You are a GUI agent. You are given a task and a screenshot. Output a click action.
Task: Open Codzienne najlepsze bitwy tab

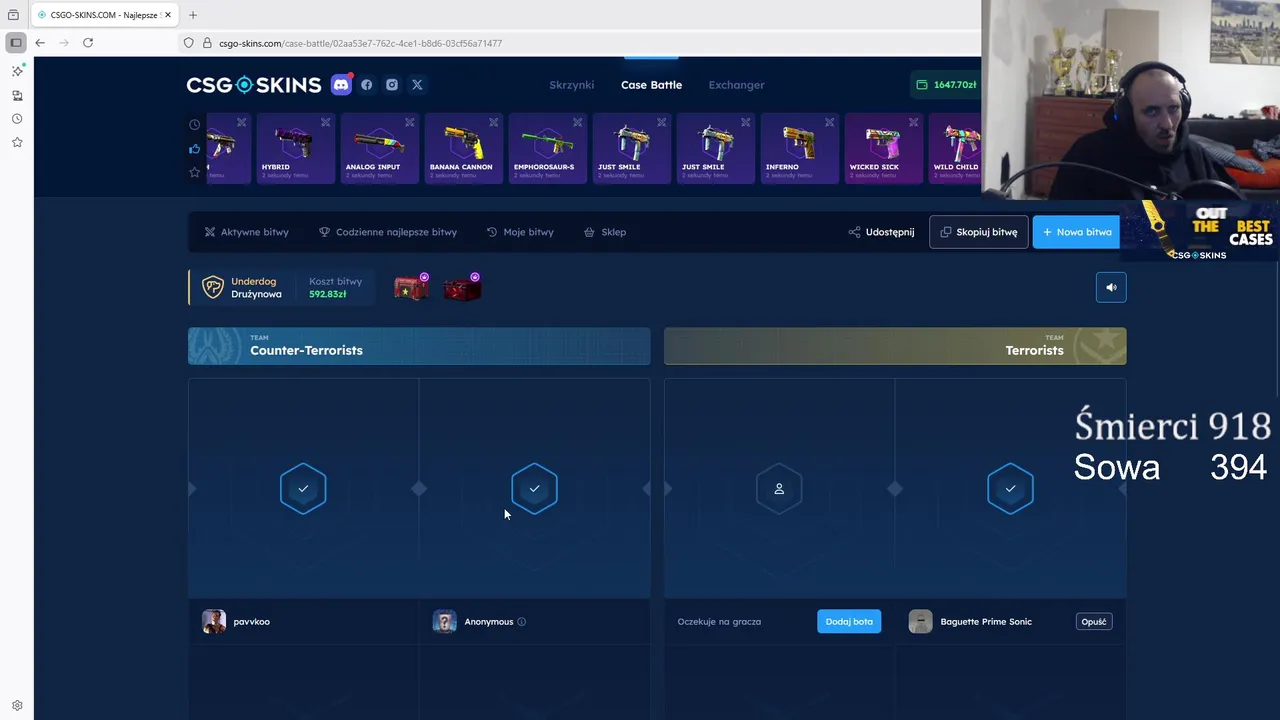pyautogui.click(x=388, y=232)
